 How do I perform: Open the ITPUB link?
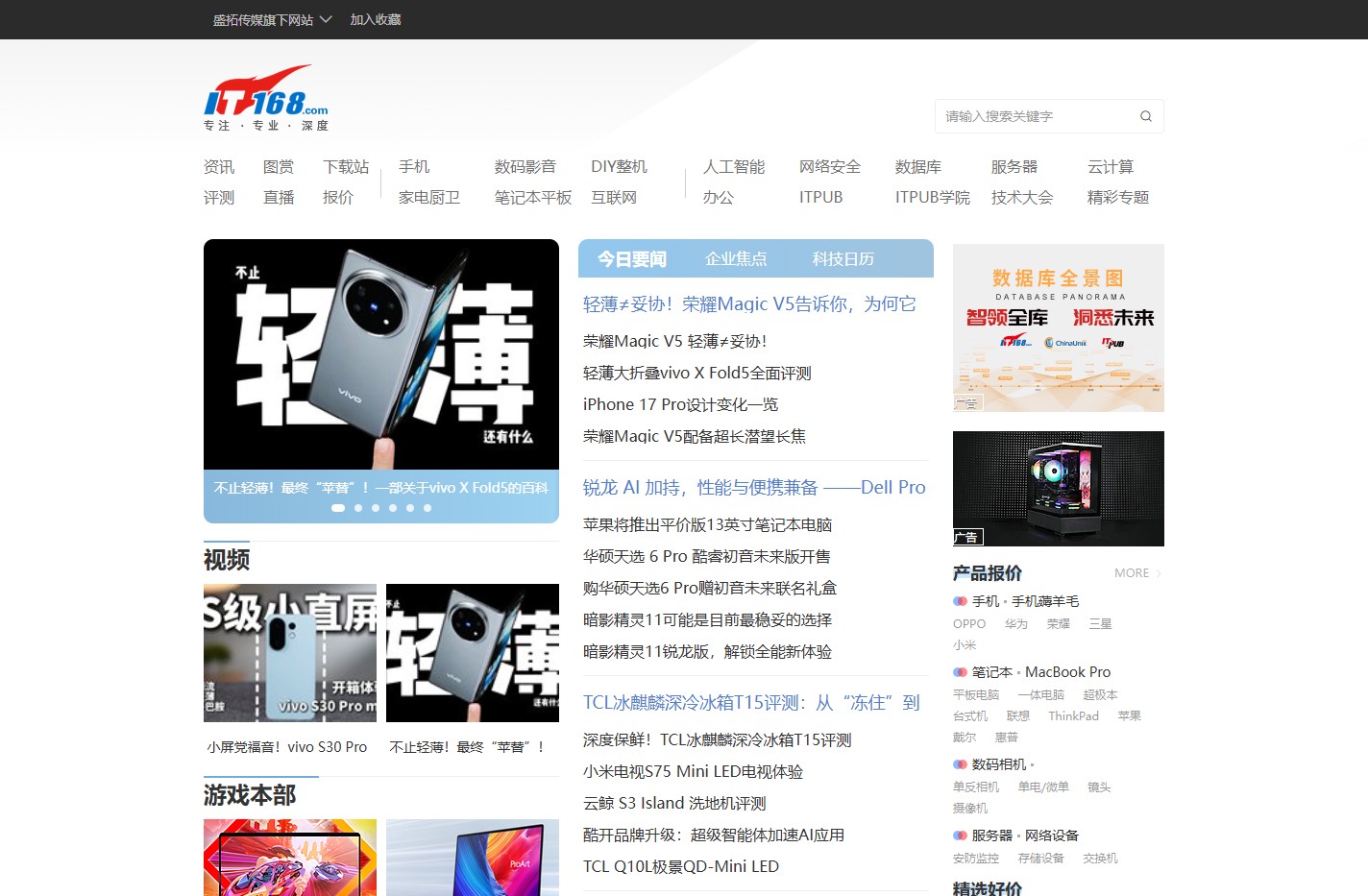point(821,198)
